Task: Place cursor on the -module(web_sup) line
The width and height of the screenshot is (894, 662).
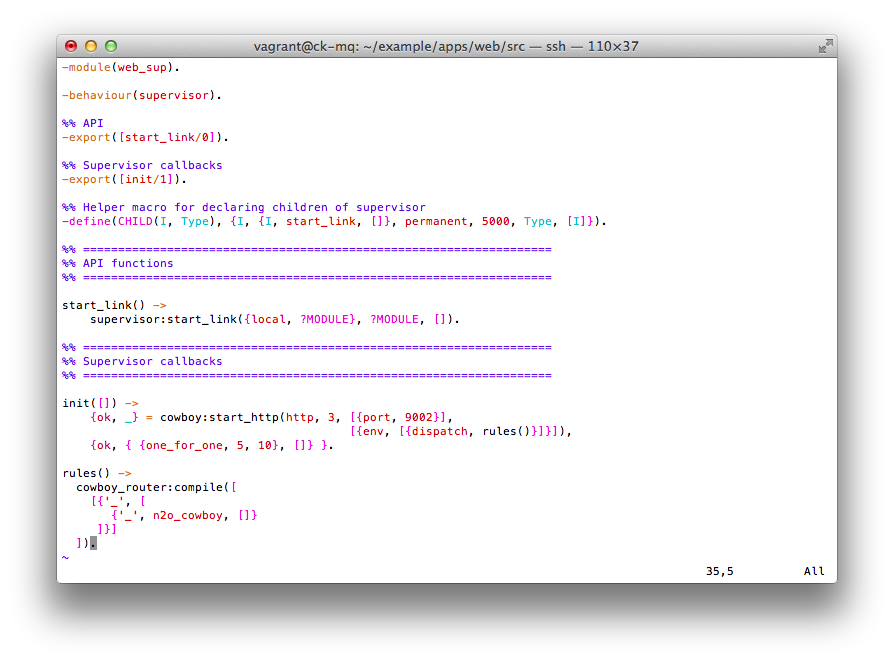Action: point(120,68)
